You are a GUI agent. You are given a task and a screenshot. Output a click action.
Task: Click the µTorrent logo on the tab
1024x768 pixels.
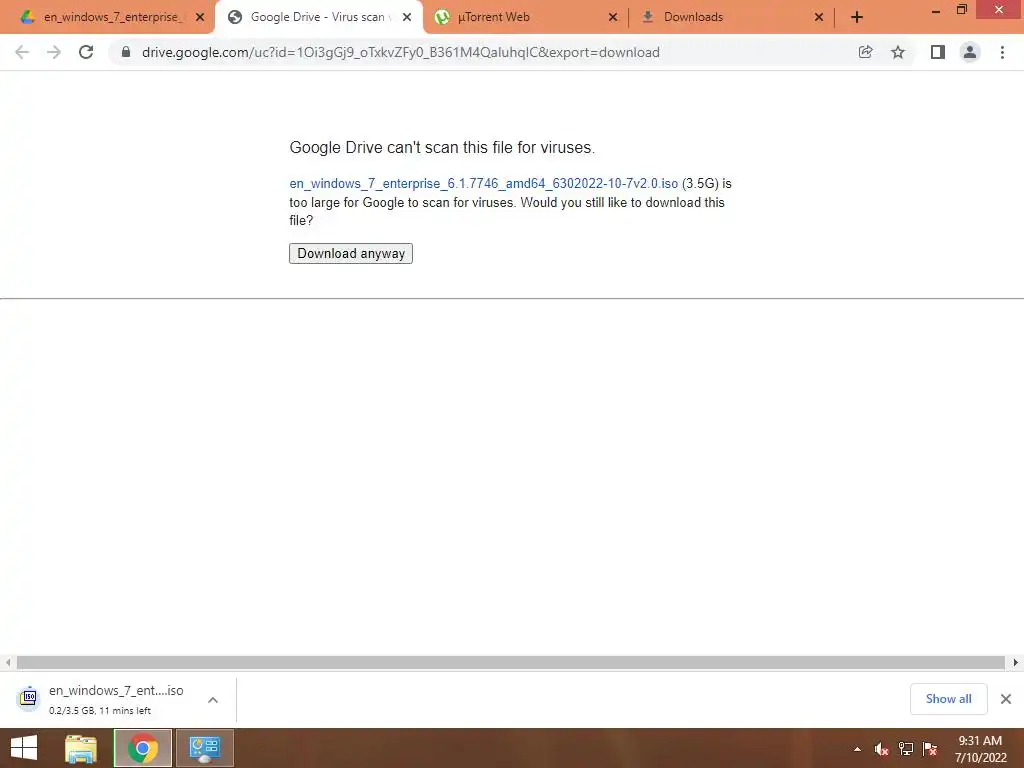point(442,18)
